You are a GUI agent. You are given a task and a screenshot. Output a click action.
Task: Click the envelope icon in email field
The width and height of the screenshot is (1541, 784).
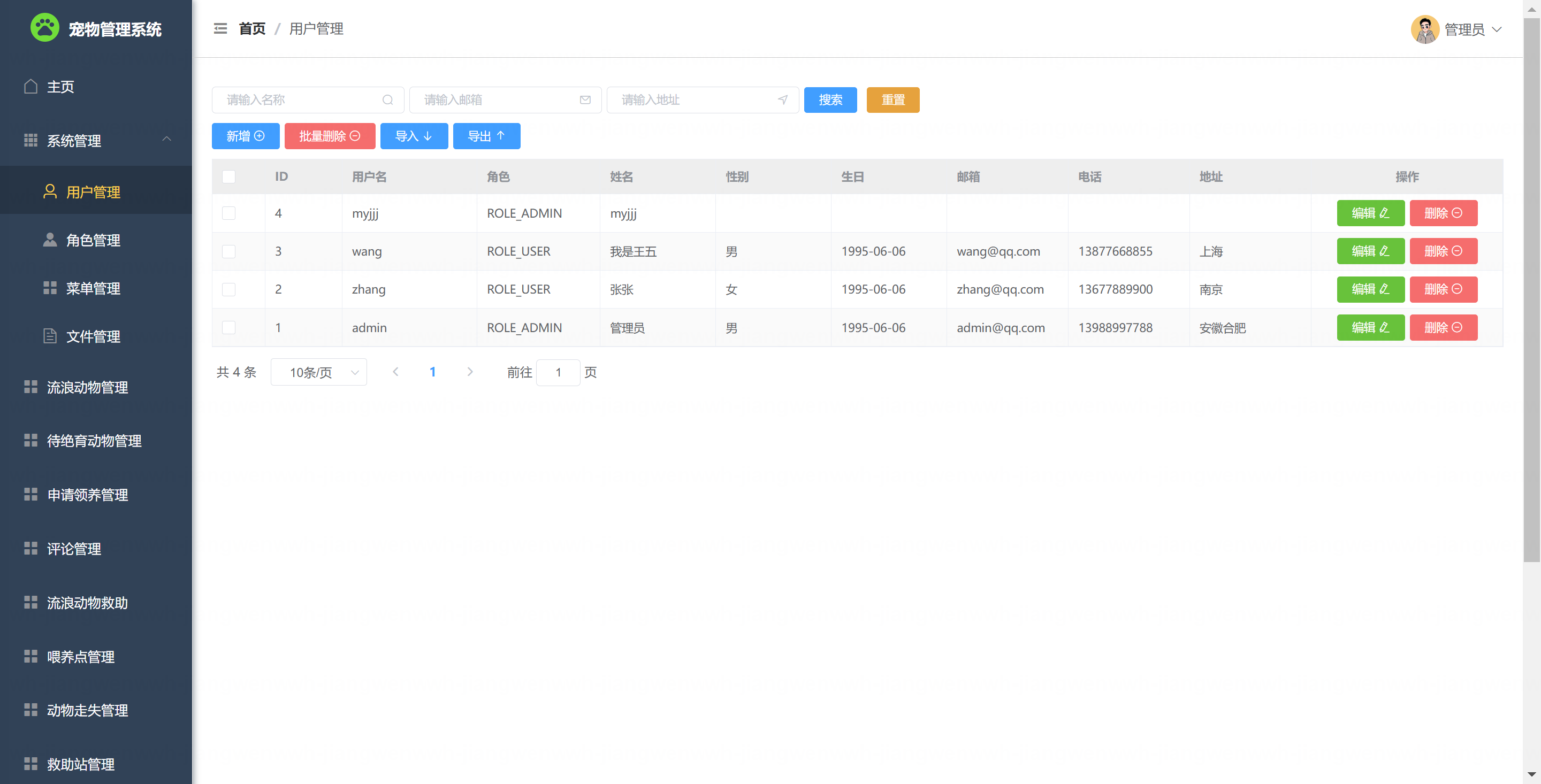pyautogui.click(x=585, y=100)
